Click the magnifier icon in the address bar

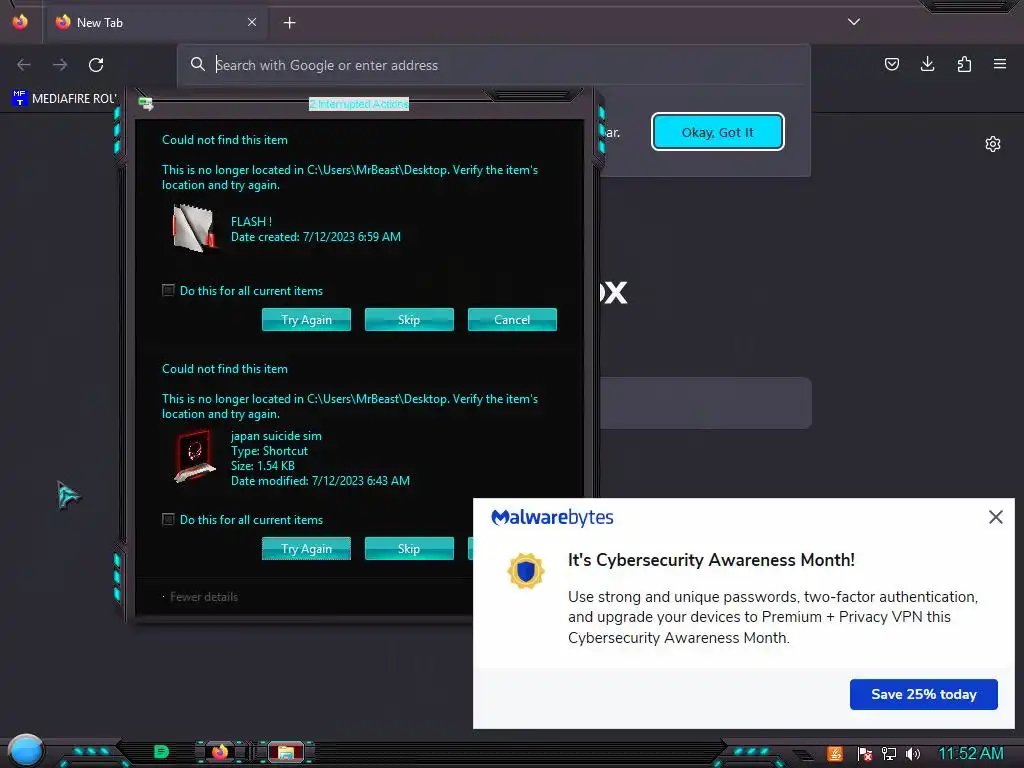(x=197, y=64)
